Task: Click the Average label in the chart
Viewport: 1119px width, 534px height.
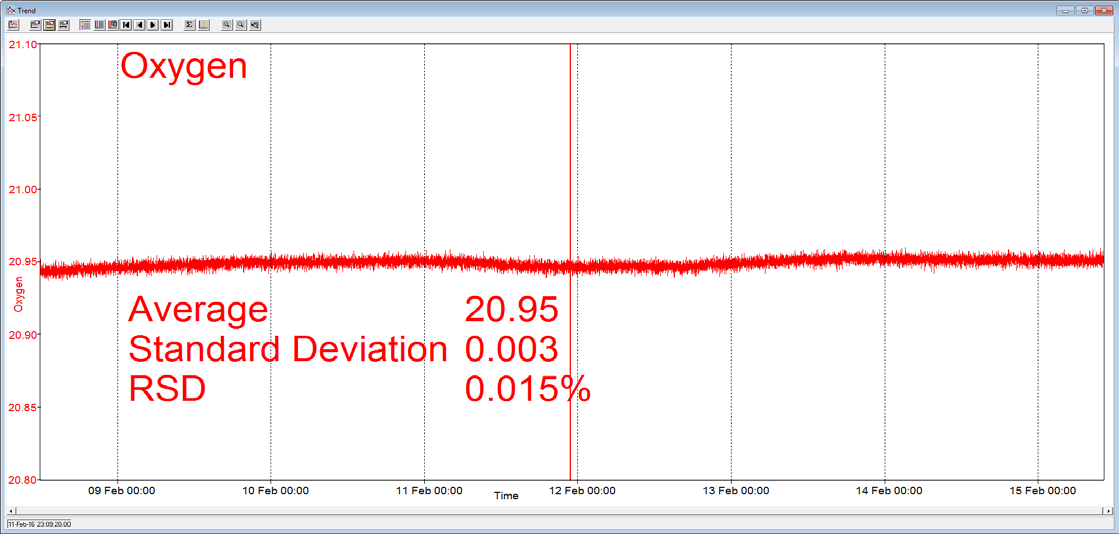Action: (x=199, y=311)
